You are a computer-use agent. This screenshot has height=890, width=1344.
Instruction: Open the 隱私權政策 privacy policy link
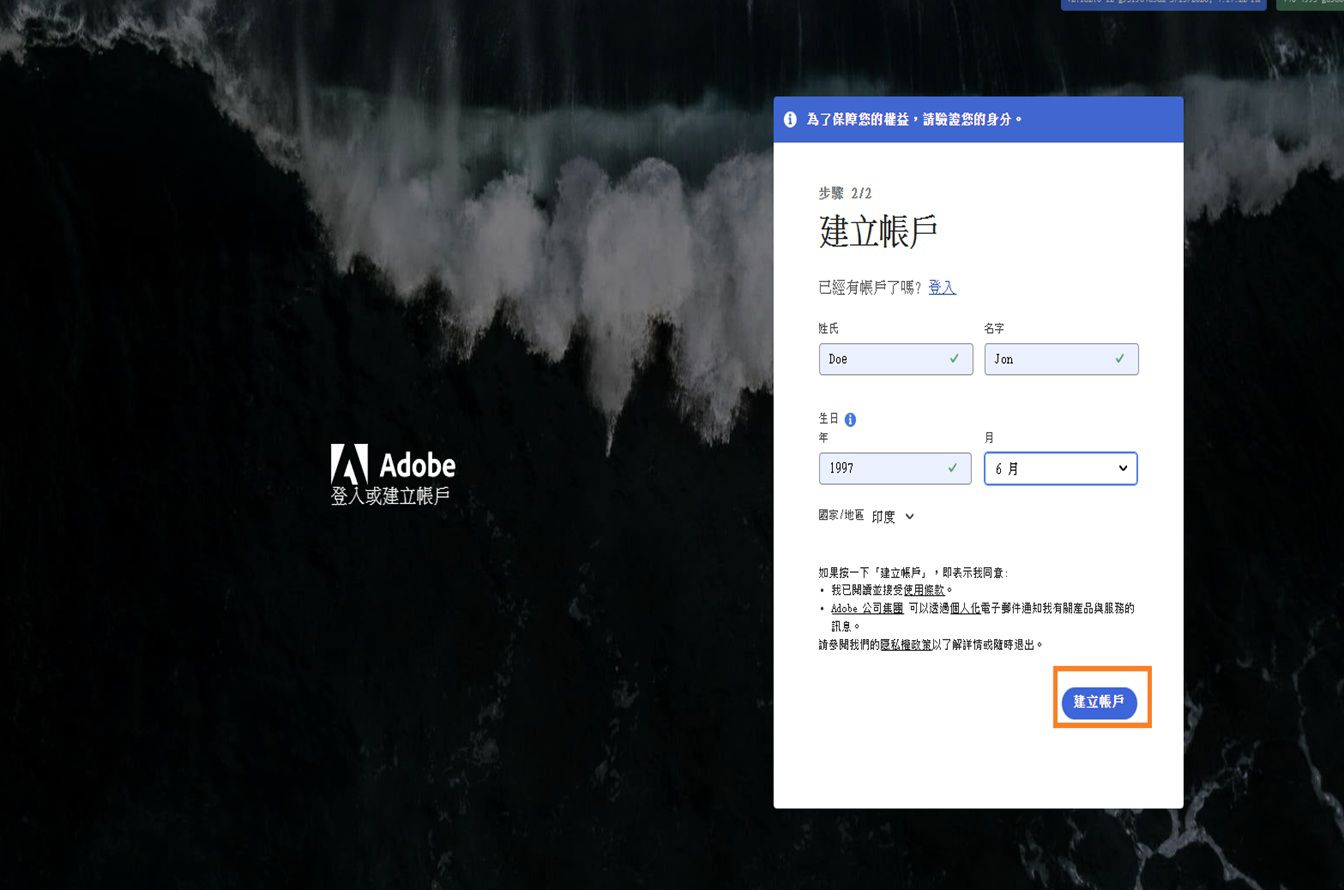906,644
